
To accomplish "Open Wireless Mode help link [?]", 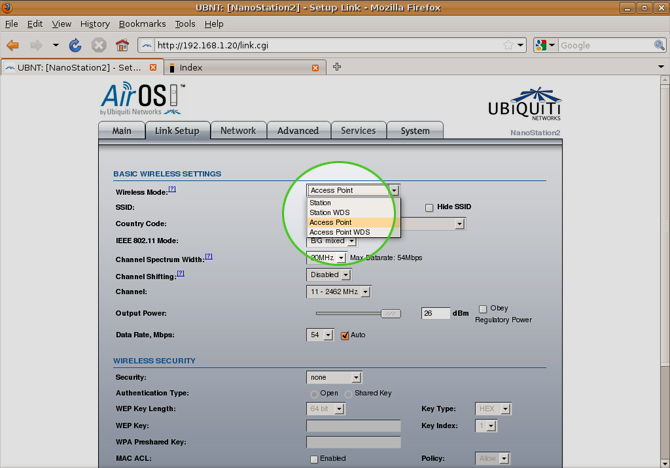I will click(172, 189).
